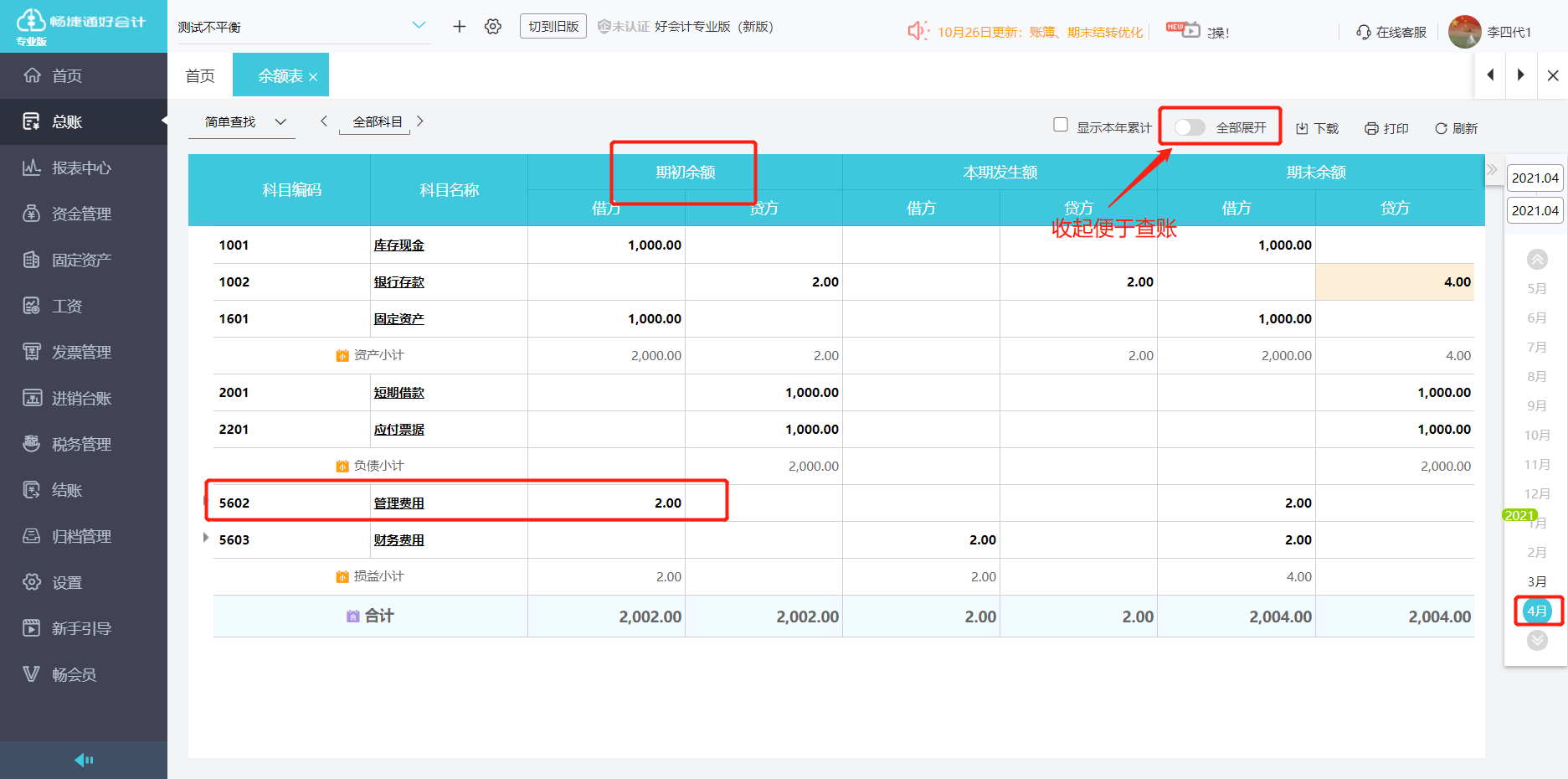Screen dimensions: 1568x779
Task: Click the print icon button
Action: (x=1386, y=128)
